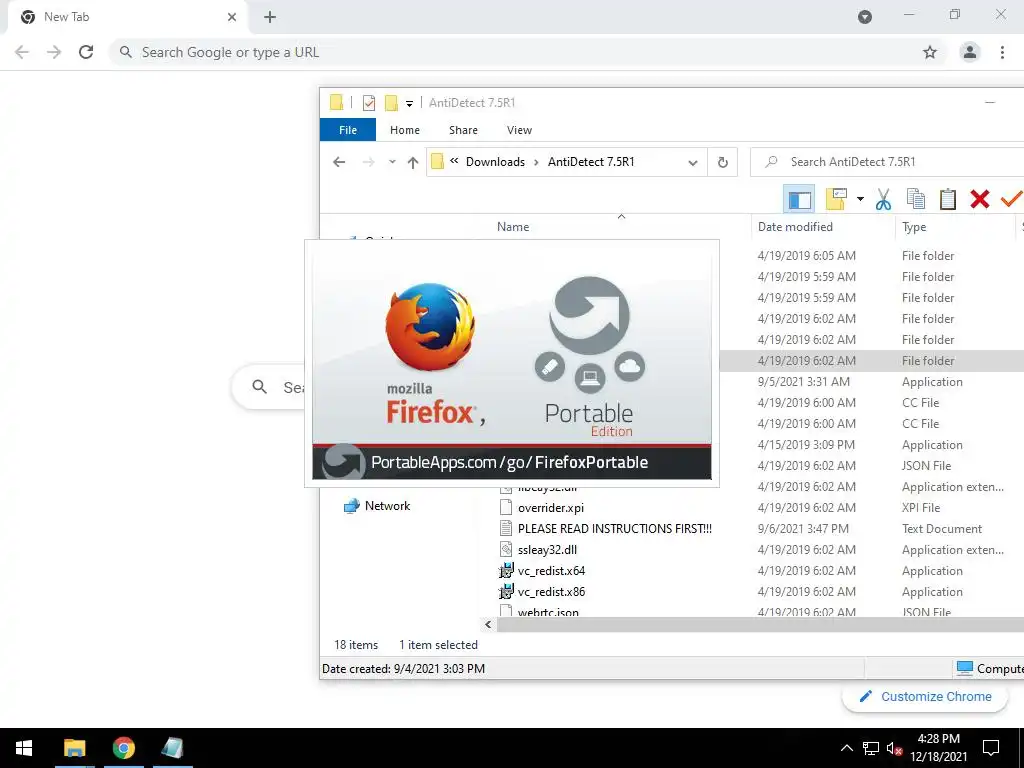Open Chrome's three-dot menu
1024x768 pixels.
(x=1002, y=52)
